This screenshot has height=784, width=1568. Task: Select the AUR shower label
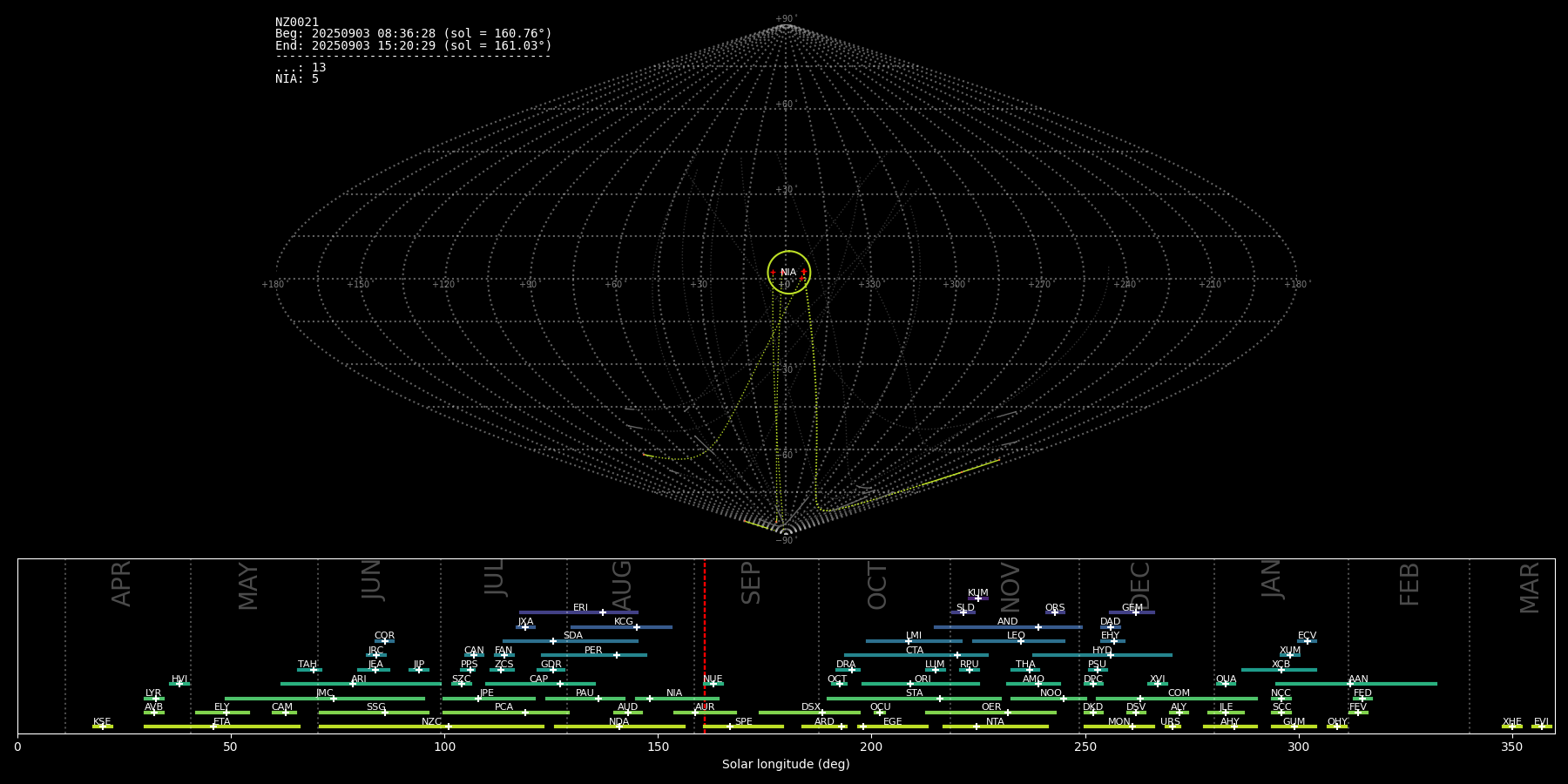(x=705, y=707)
